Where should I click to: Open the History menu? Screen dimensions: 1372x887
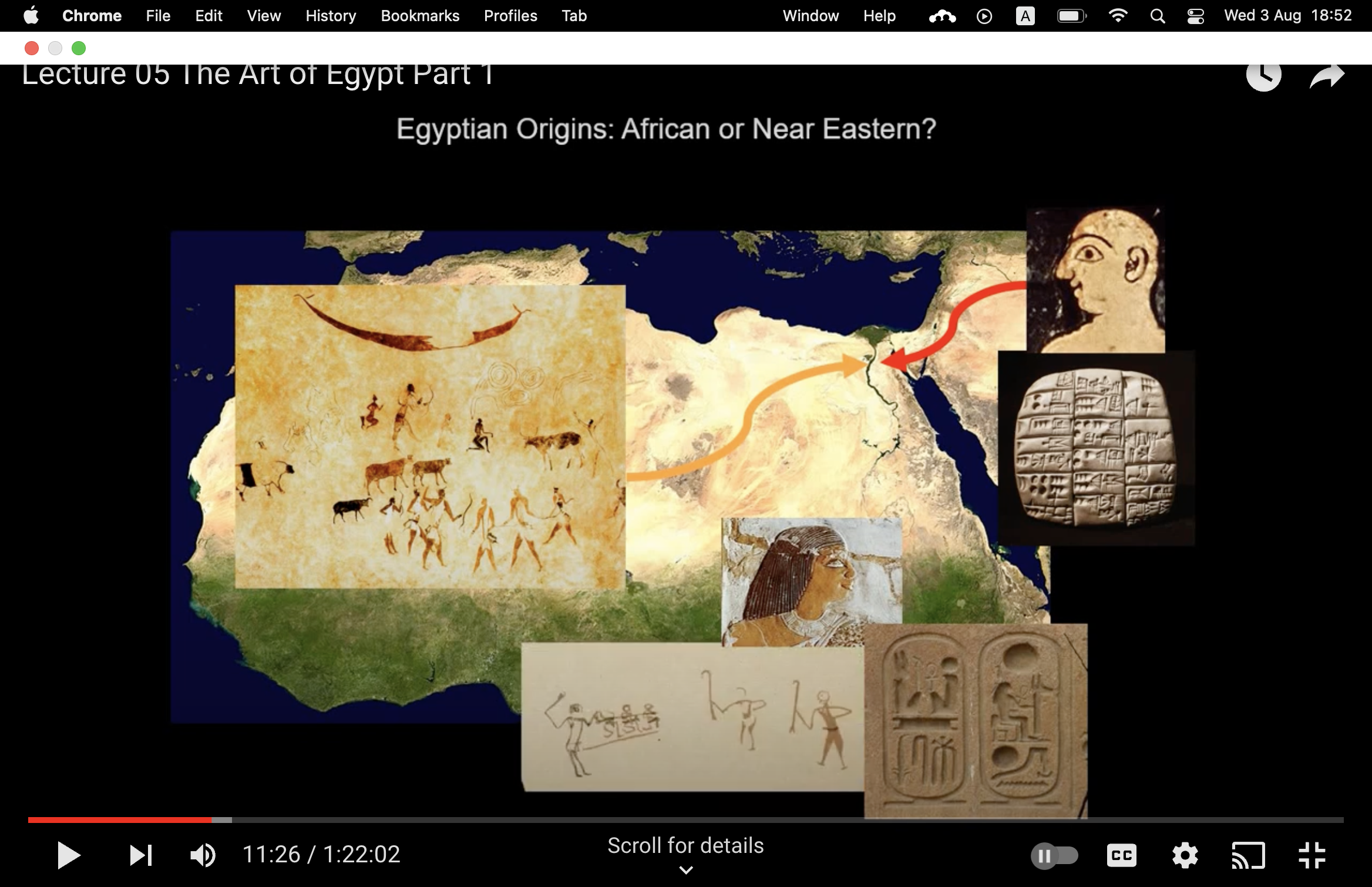tap(331, 16)
